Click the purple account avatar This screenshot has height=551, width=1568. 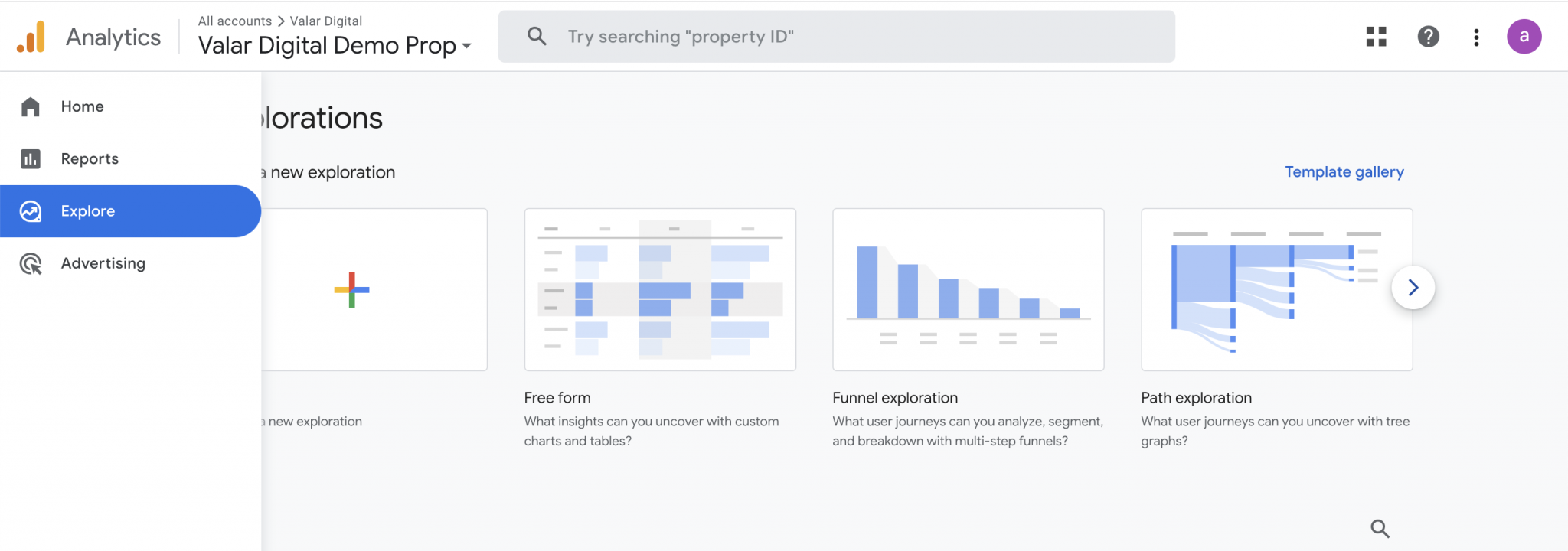[x=1524, y=37]
